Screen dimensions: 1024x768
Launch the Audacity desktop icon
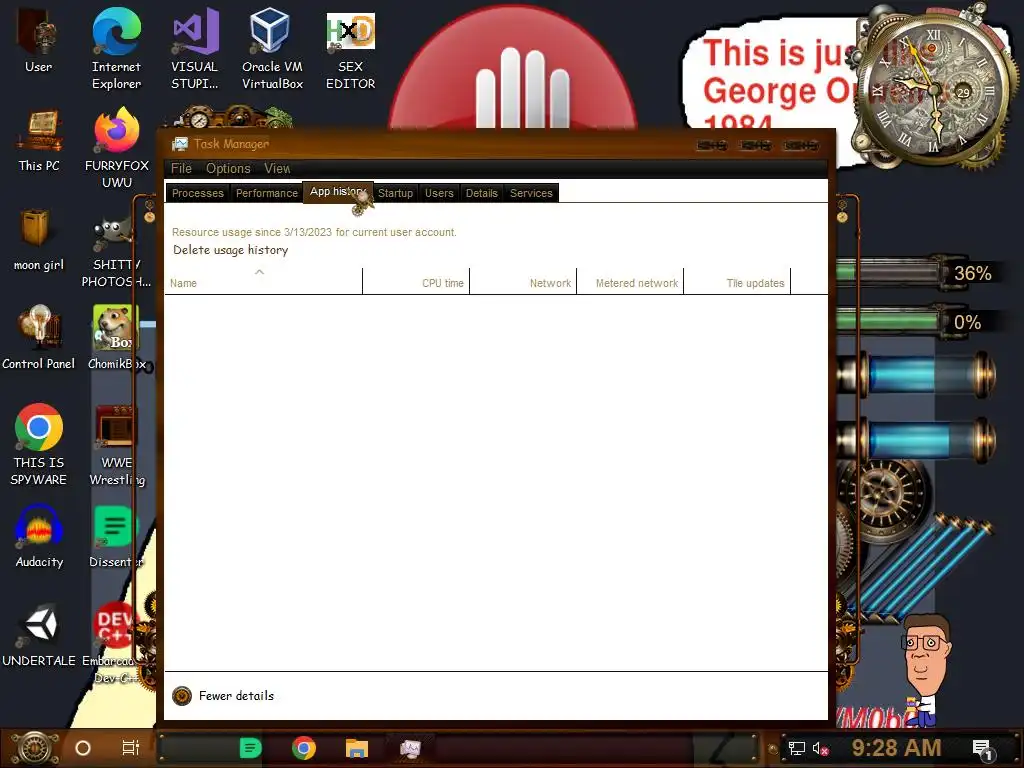pos(39,537)
